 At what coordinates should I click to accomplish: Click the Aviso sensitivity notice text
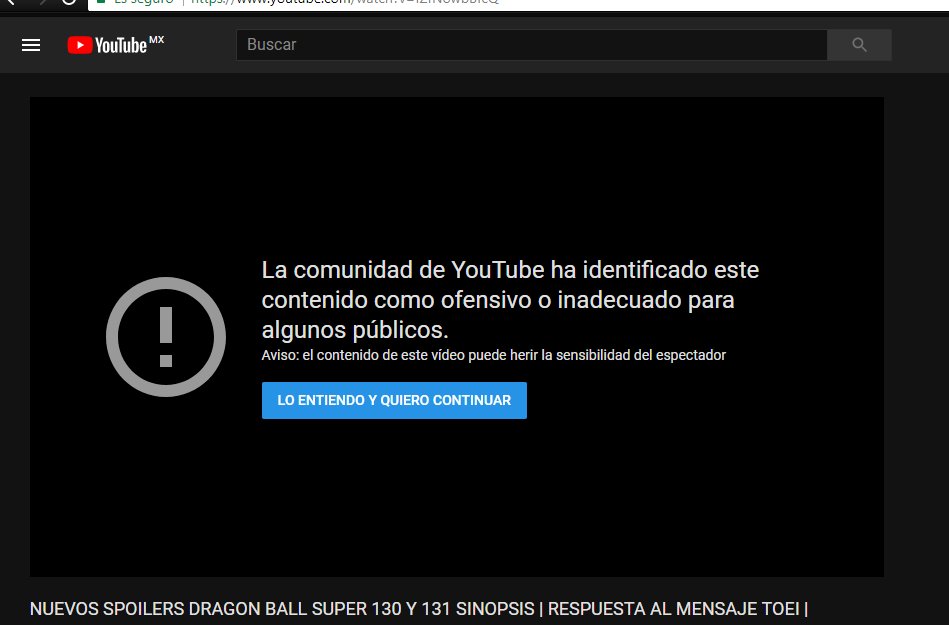click(x=493, y=355)
